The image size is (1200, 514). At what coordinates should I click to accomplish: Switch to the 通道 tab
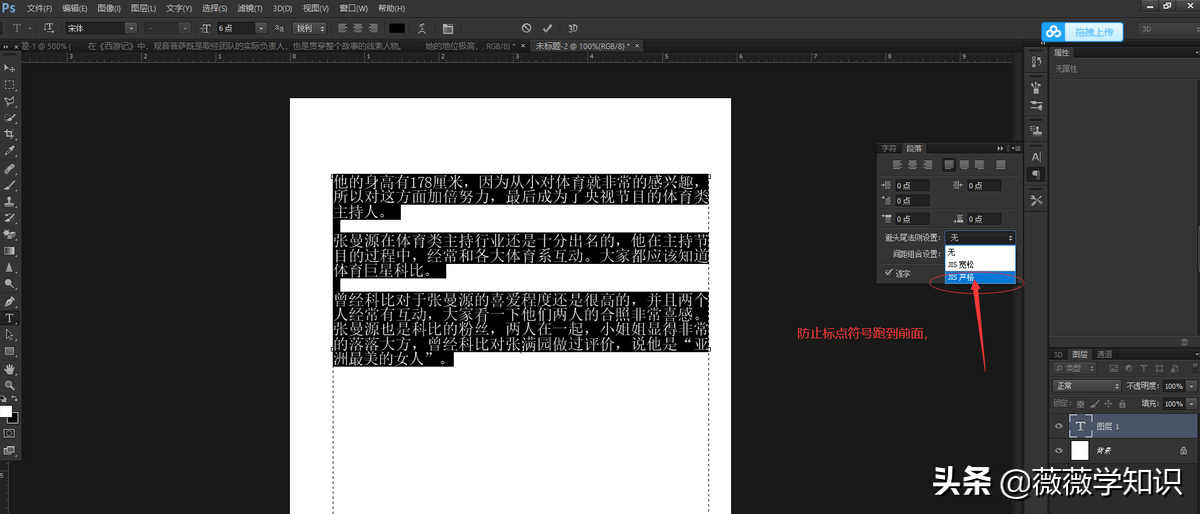pos(1104,354)
